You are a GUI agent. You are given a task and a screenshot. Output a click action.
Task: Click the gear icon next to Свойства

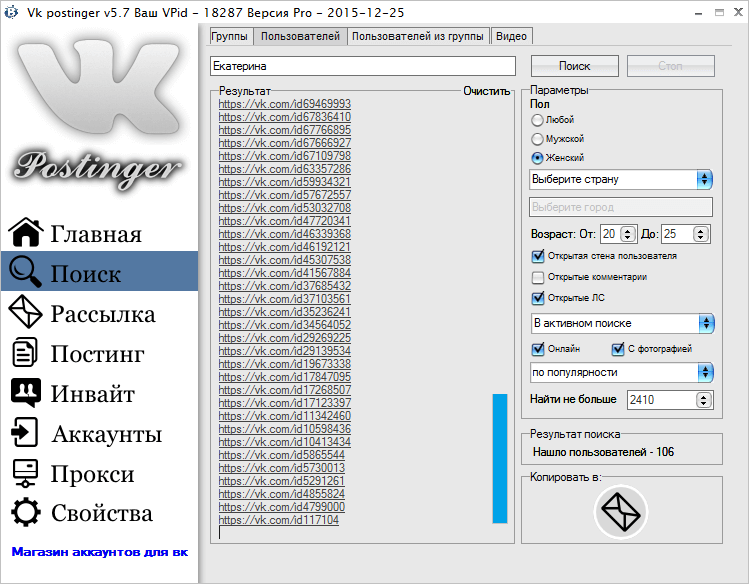(x=25, y=513)
